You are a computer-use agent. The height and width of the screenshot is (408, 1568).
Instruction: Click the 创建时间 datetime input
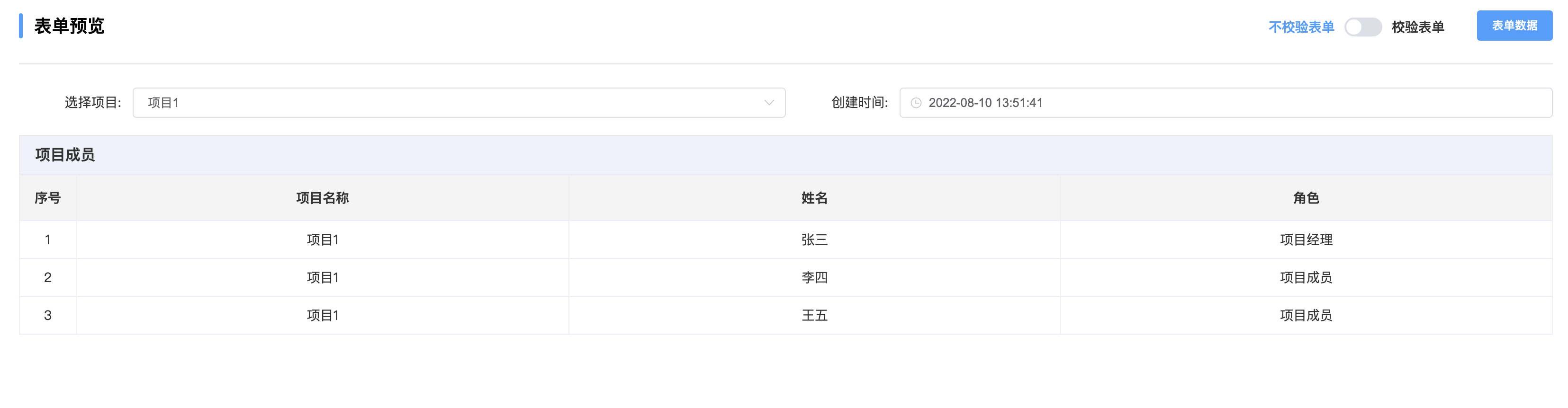tap(1226, 103)
